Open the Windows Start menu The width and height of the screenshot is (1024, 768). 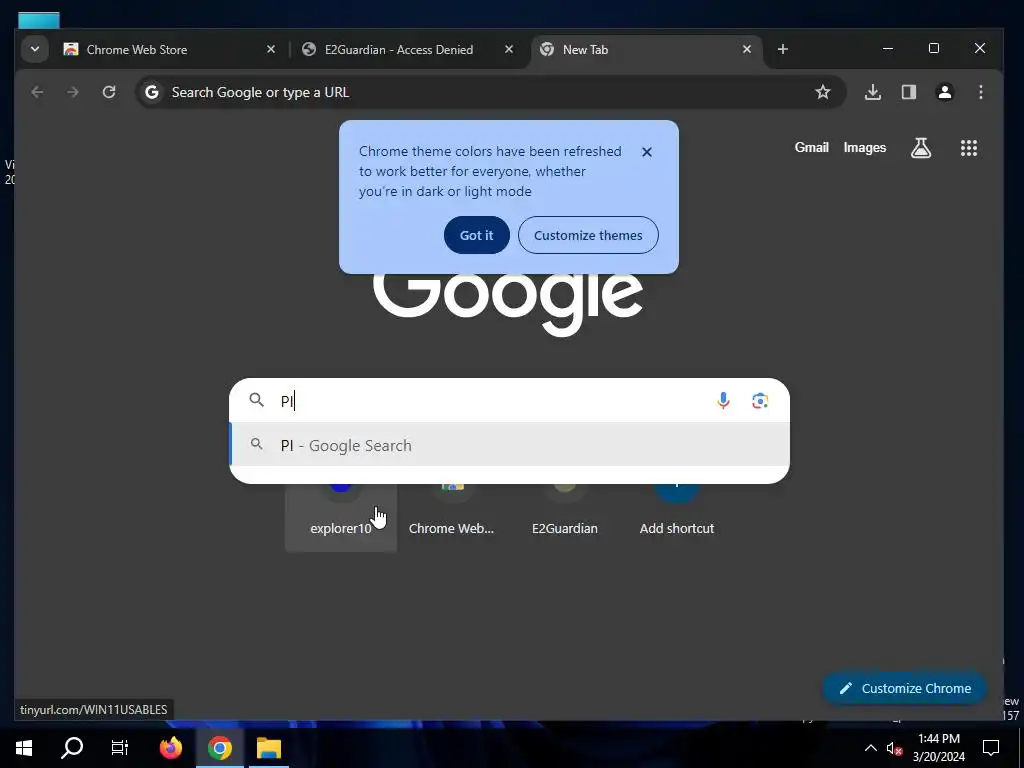point(24,748)
